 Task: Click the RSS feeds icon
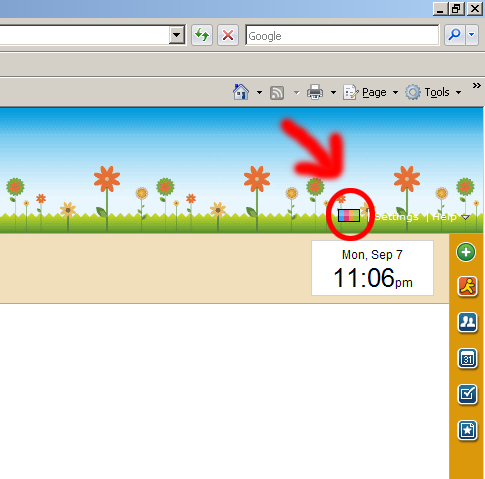click(x=277, y=93)
